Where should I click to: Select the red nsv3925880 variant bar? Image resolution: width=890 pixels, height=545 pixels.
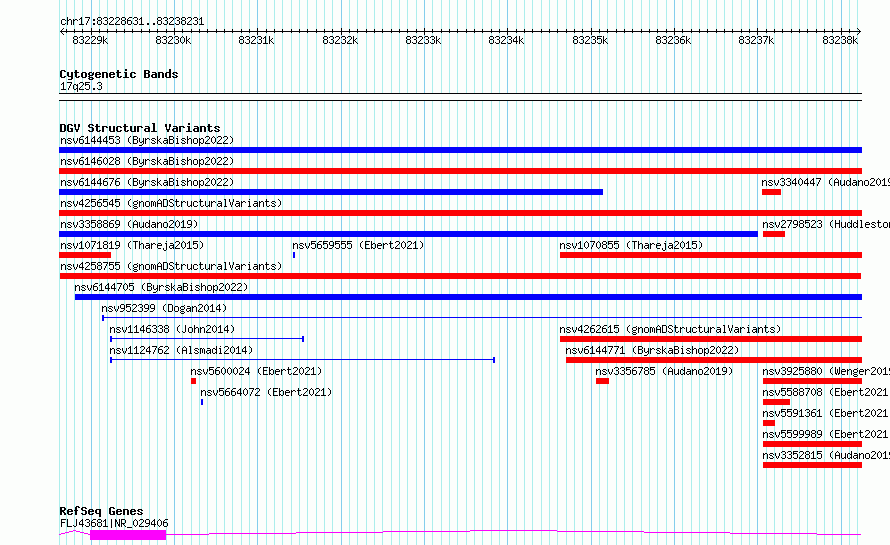pyautogui.click(x=812, y=381)
